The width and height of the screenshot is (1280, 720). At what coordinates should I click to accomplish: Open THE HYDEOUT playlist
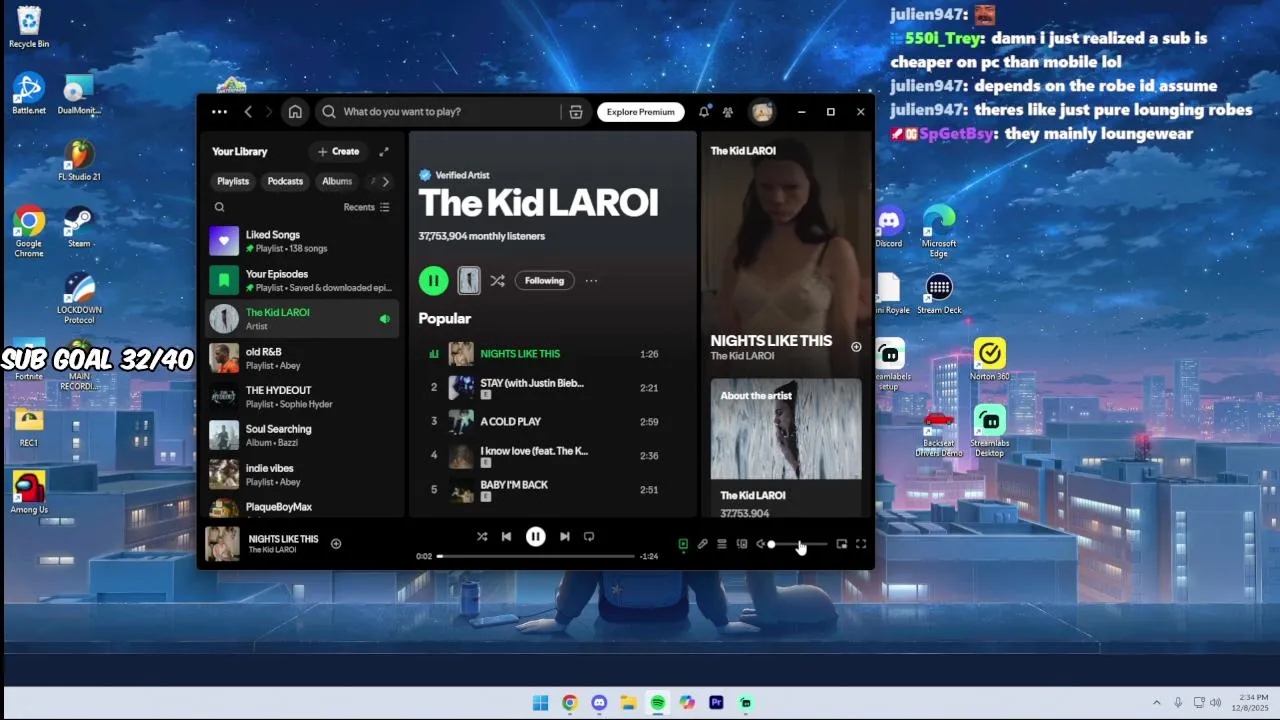click(302, 397)
